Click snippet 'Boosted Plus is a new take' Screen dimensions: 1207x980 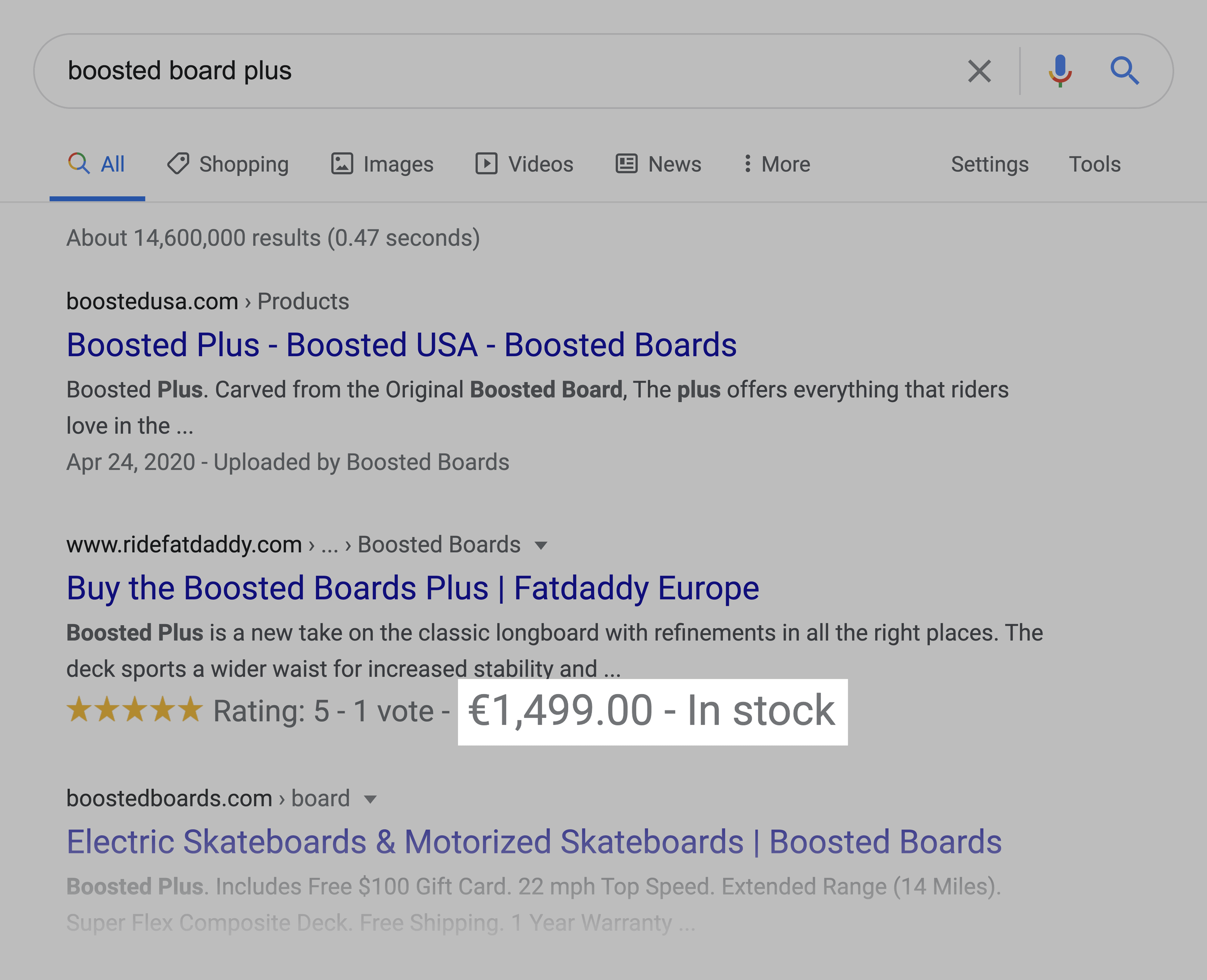pyautogui.click(x=555, y=650)
